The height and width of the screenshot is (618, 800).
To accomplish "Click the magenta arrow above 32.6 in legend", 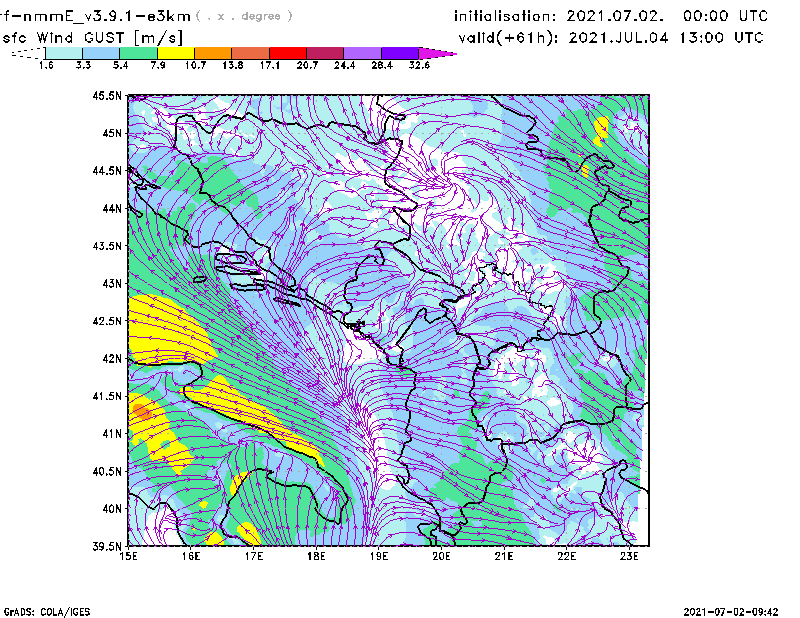I will tap(437, 53).
